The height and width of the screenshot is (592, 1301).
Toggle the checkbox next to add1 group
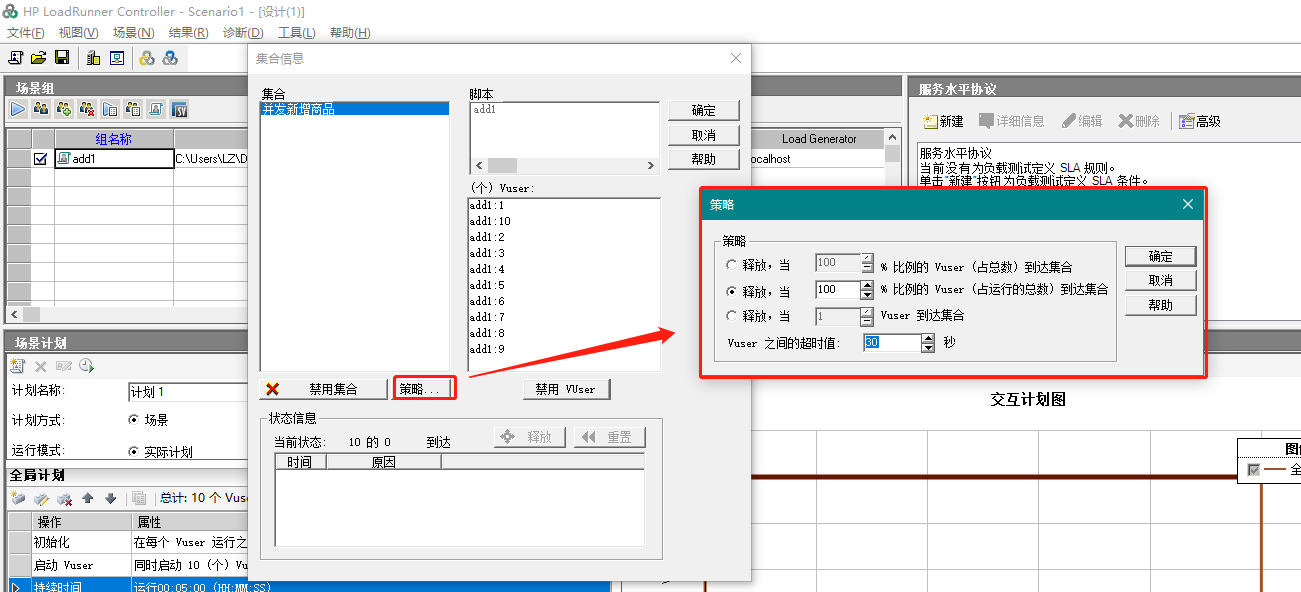40,157
